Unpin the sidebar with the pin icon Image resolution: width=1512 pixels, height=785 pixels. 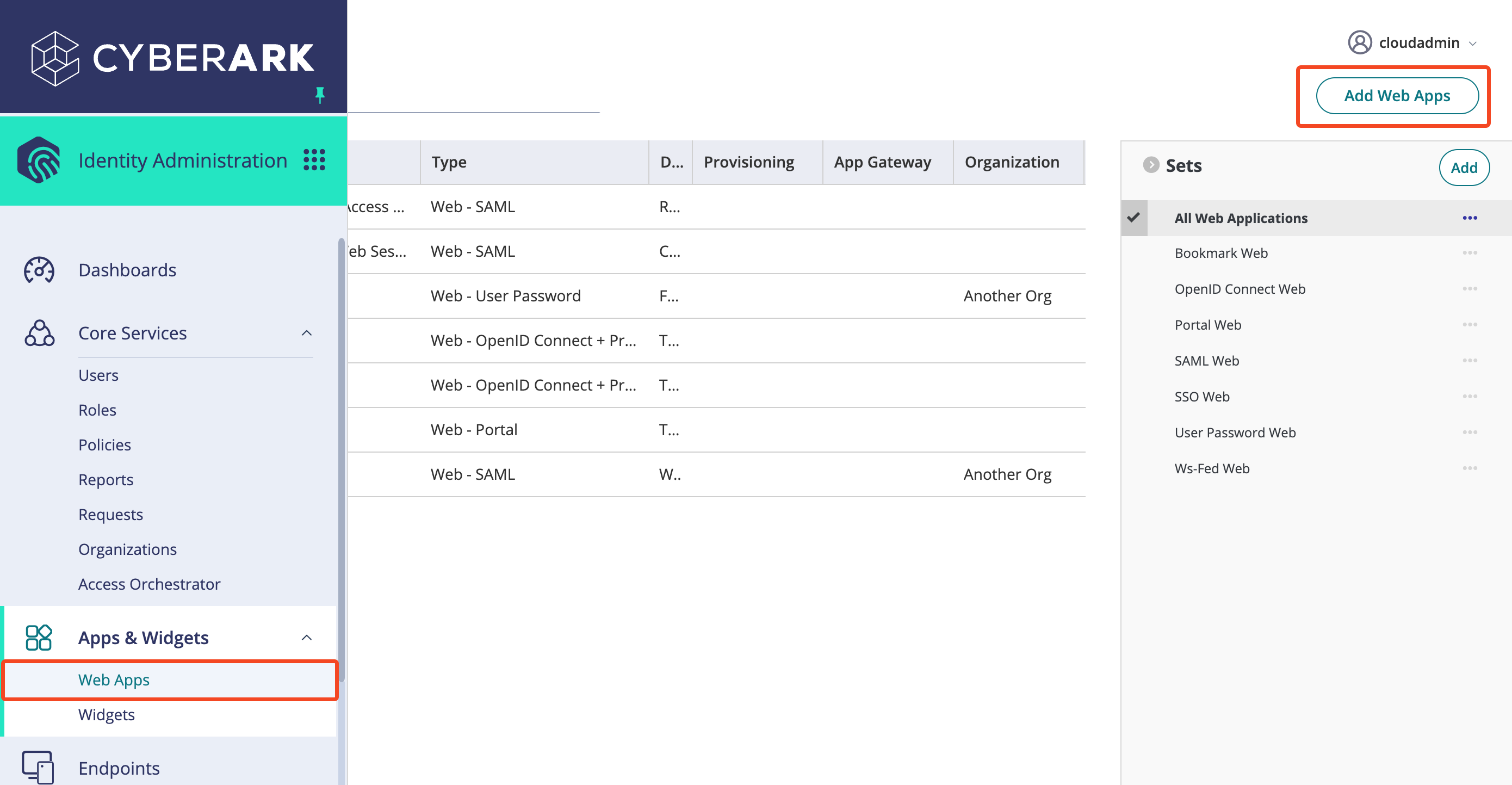pos(320,95)
